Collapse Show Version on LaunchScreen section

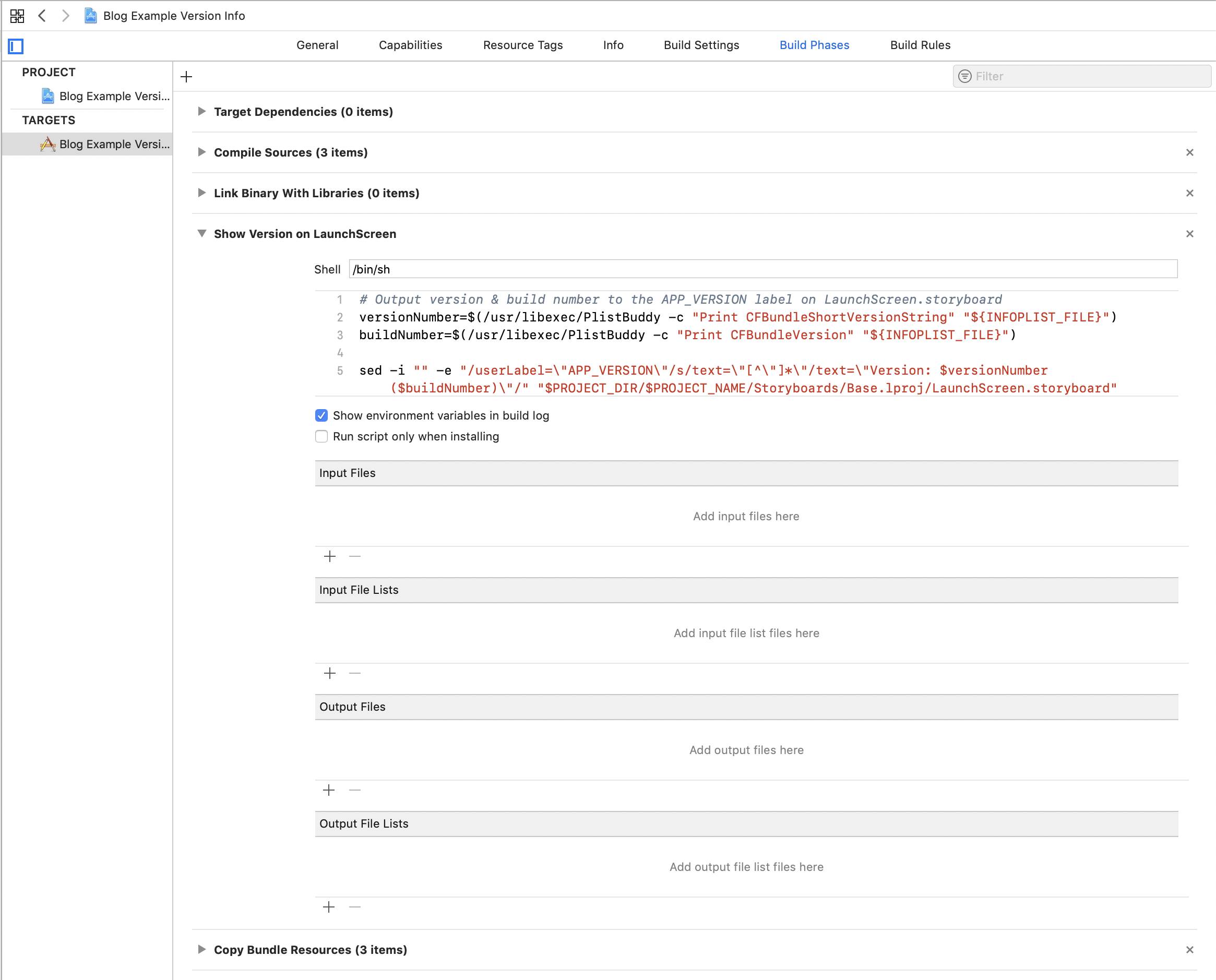point(201,234)
